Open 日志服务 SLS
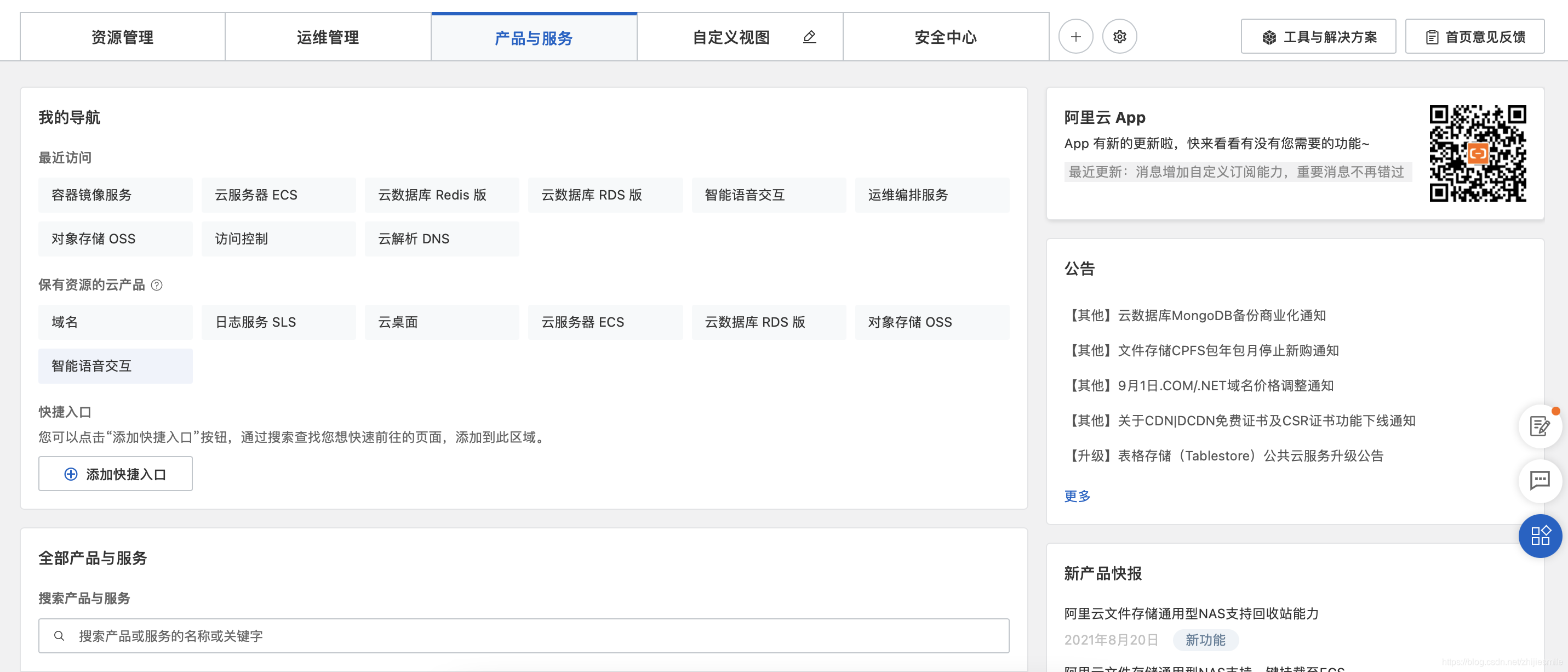The height and width of the screenshot is (672, 1568). point(279,322)
